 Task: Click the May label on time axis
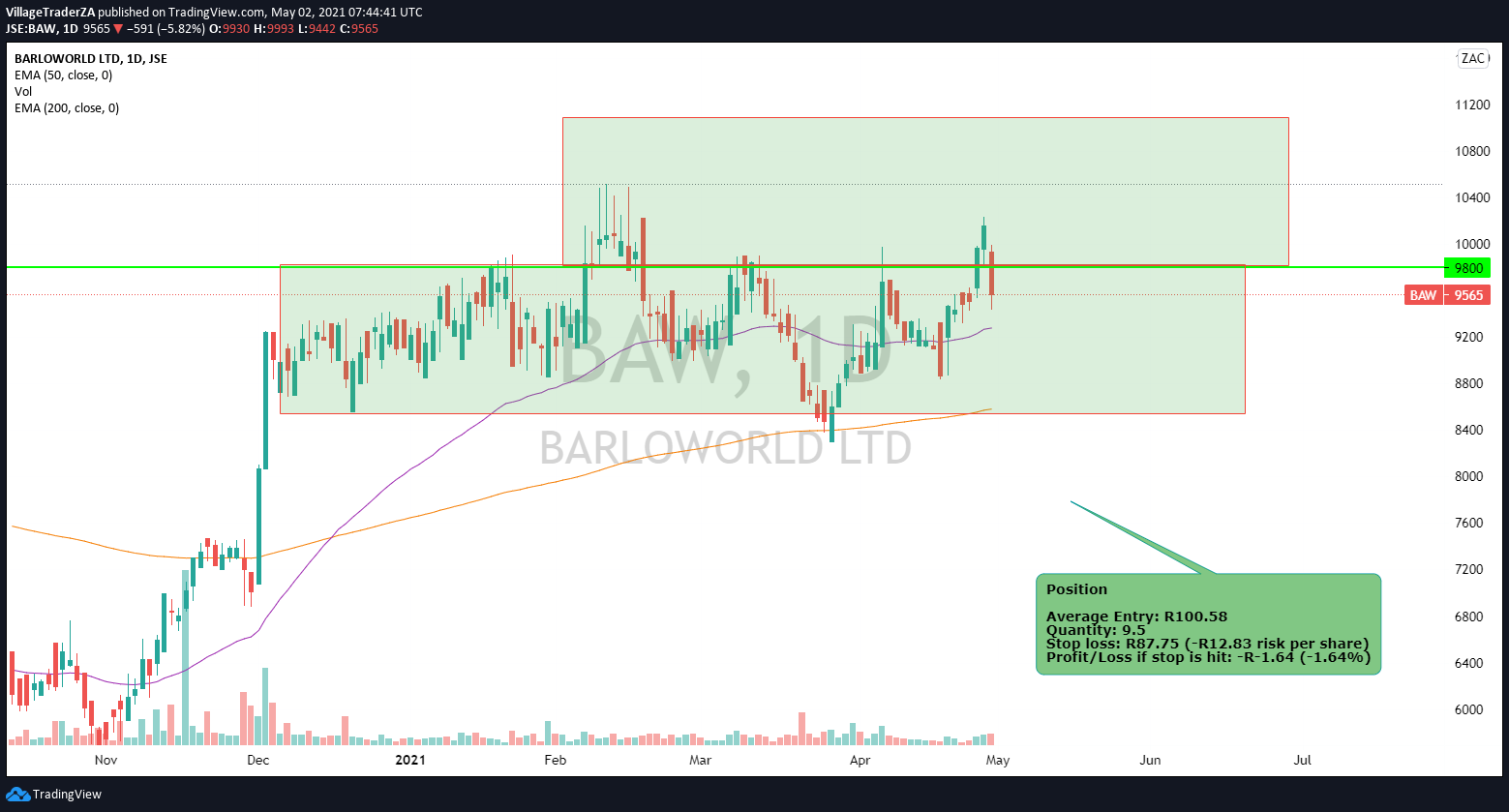[x=998, y=761]
